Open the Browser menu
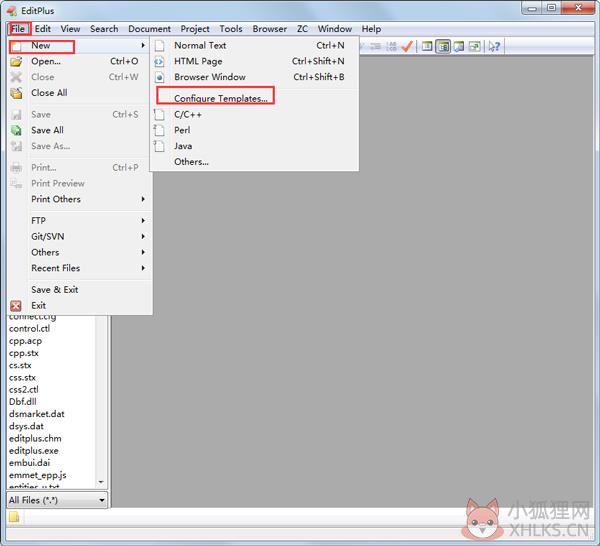 [x=269, y=29]
